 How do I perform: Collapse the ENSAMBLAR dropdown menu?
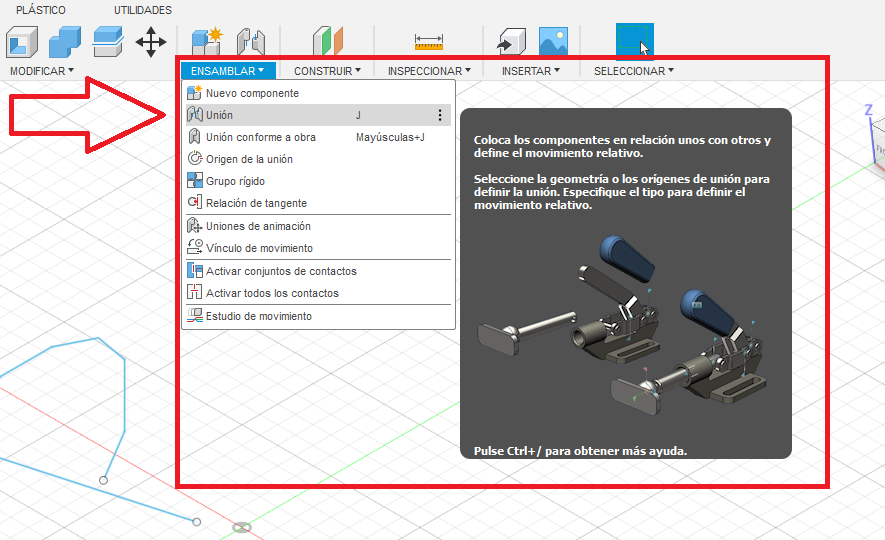point(227,71)
